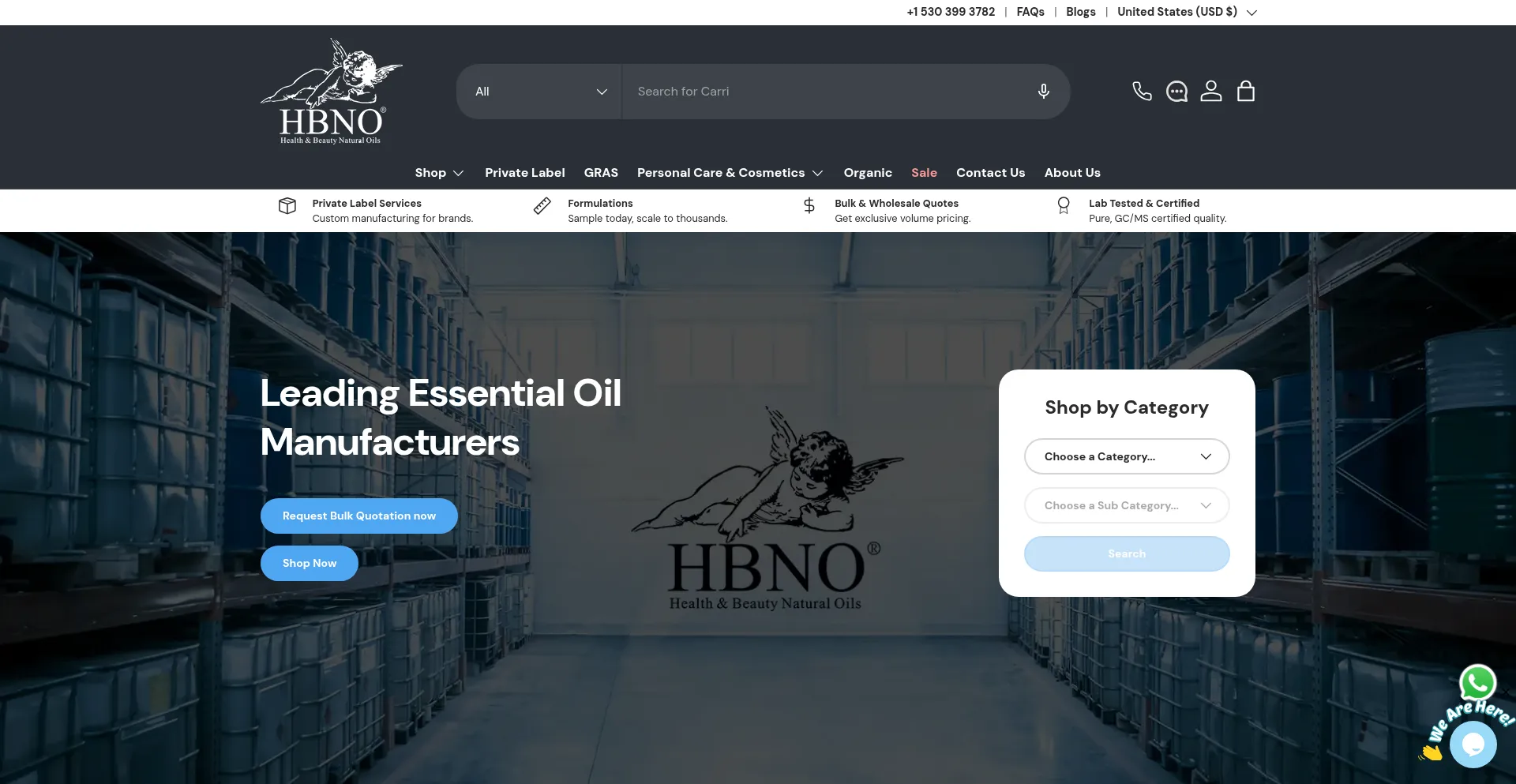Open the Sale menu item
This screenshot has height=784, width=1516.
(x=924, y=173)
